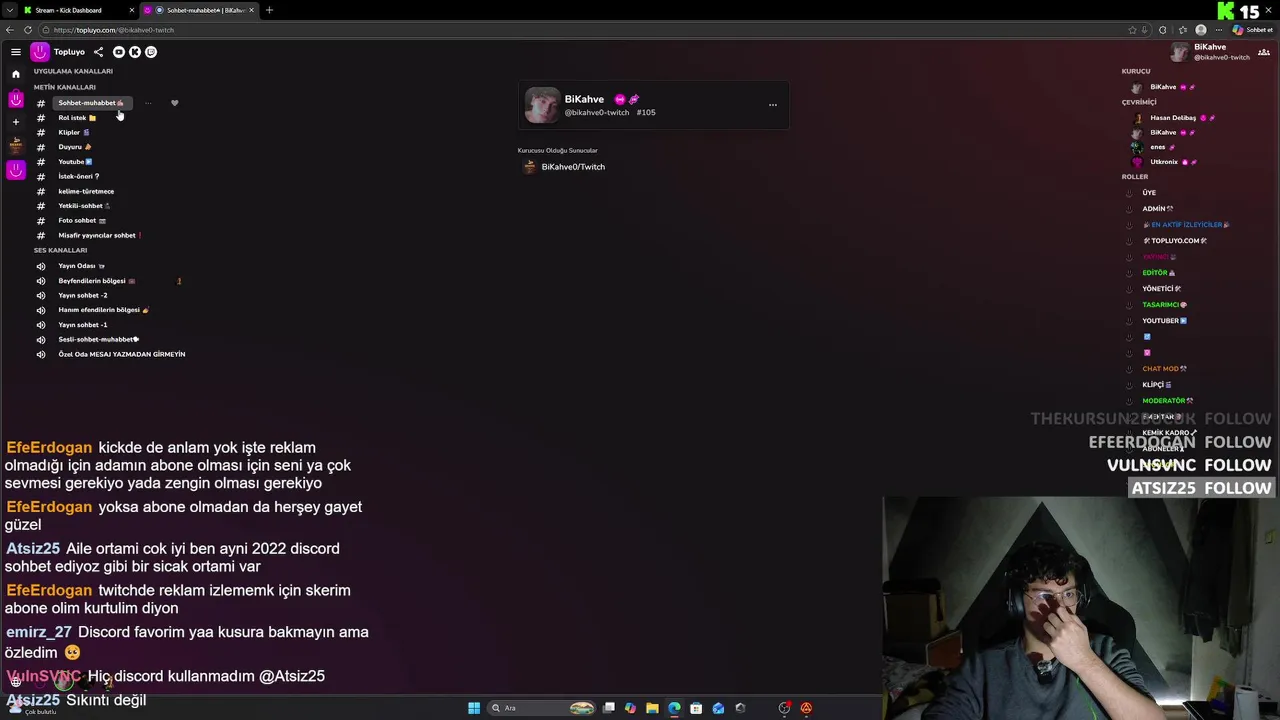Image resolution: width=1280 pixels, height=720 pixels.
Task: Join the Hanım efendilerin bölgesi voice channel
Action: coord(103,310)
